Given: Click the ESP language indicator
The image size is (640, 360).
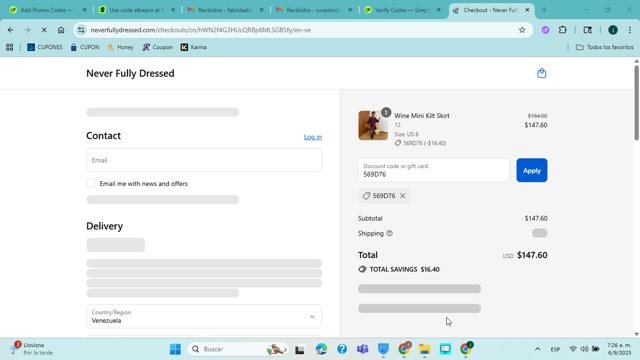Looking at the screenshot, I should coord(555,349).
